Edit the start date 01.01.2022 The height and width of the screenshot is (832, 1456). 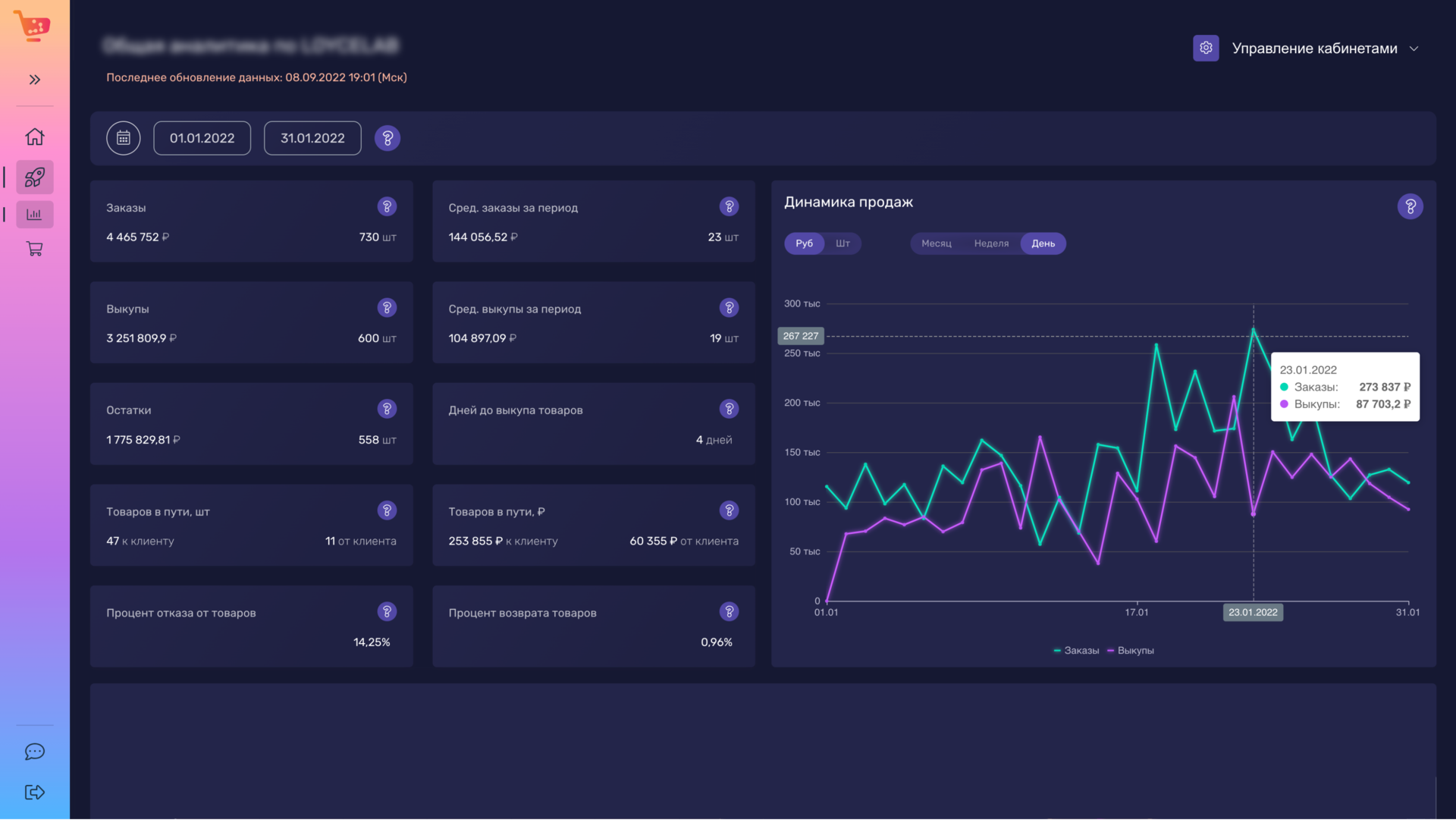202,138
